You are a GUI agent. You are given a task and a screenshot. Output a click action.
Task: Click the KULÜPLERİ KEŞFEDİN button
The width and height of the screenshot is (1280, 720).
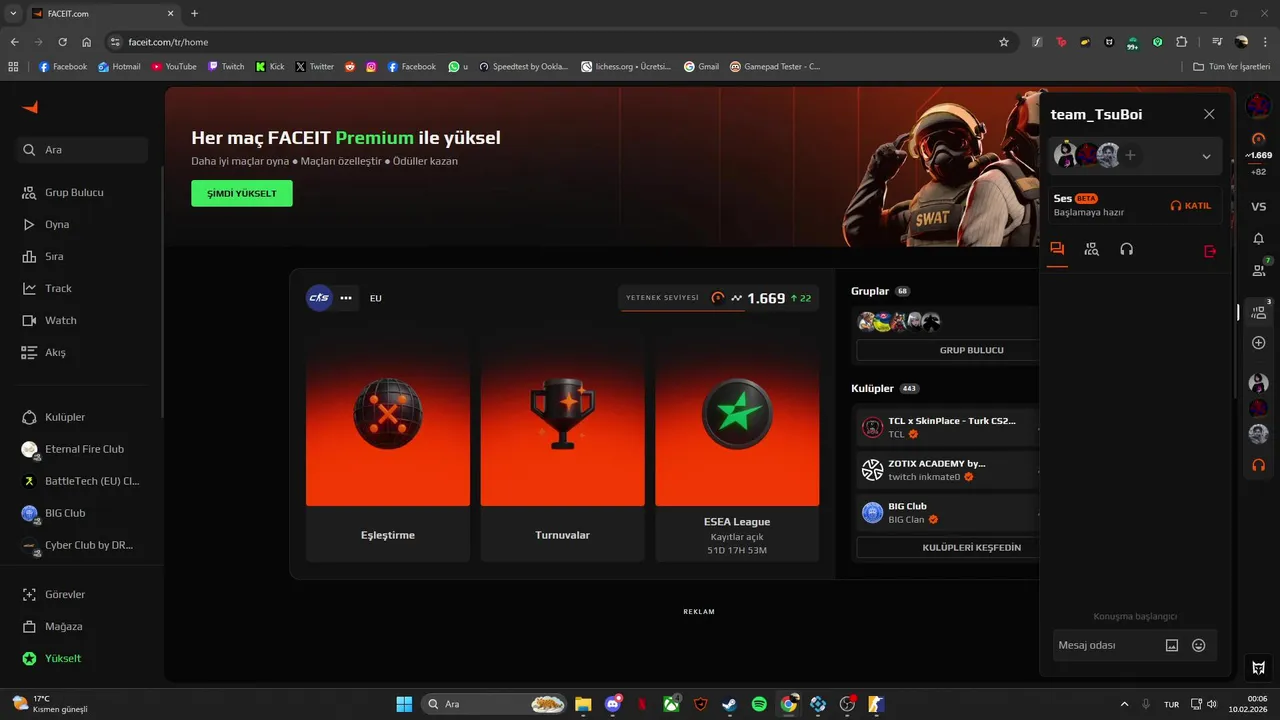pyautogui.click(x=948, y=547)
